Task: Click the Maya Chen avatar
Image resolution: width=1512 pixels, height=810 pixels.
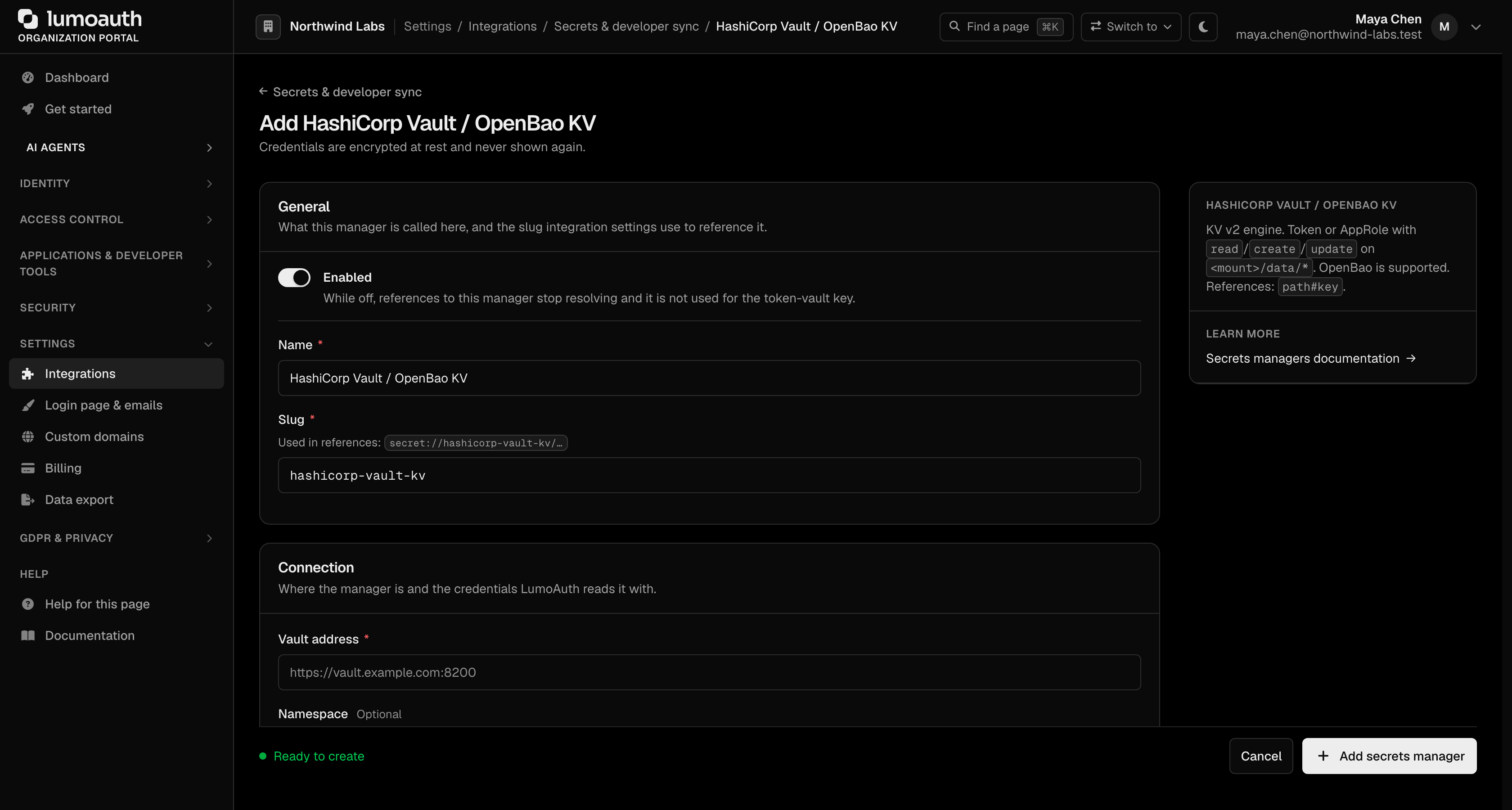Action: click(1444, 27)
